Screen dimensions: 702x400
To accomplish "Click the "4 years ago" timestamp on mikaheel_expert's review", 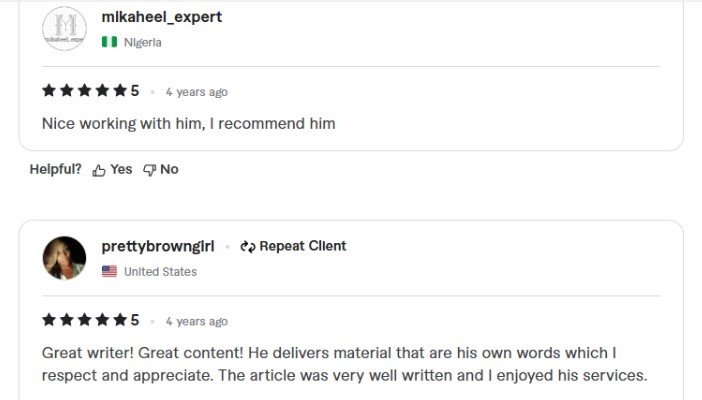I will tap(196, 92).
